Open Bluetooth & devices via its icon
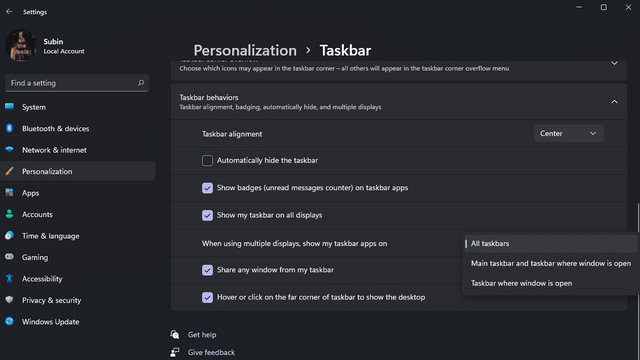 (x=9, y=129)
